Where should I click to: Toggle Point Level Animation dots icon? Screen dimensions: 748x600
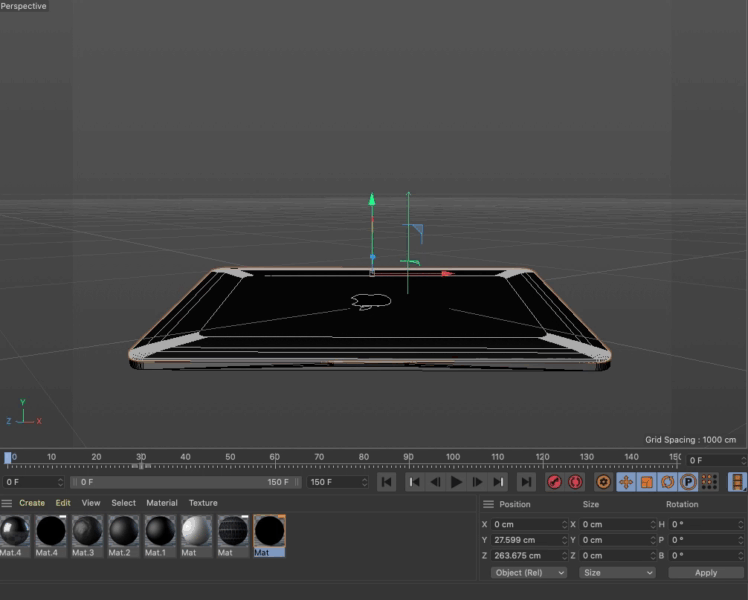pyautogui.click(x=709, y=482)
